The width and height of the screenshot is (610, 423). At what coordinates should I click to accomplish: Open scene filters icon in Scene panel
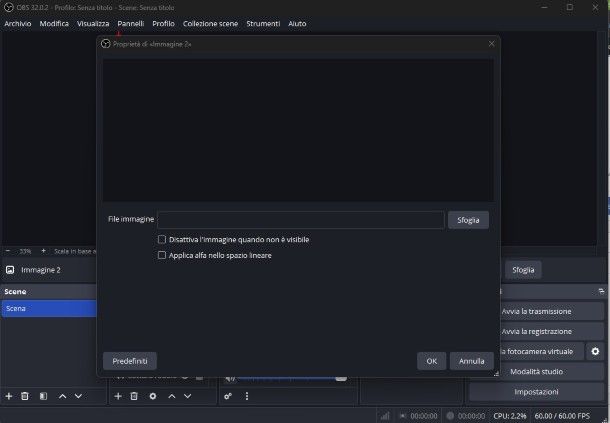pyautogui.click(x=43, y=396)
